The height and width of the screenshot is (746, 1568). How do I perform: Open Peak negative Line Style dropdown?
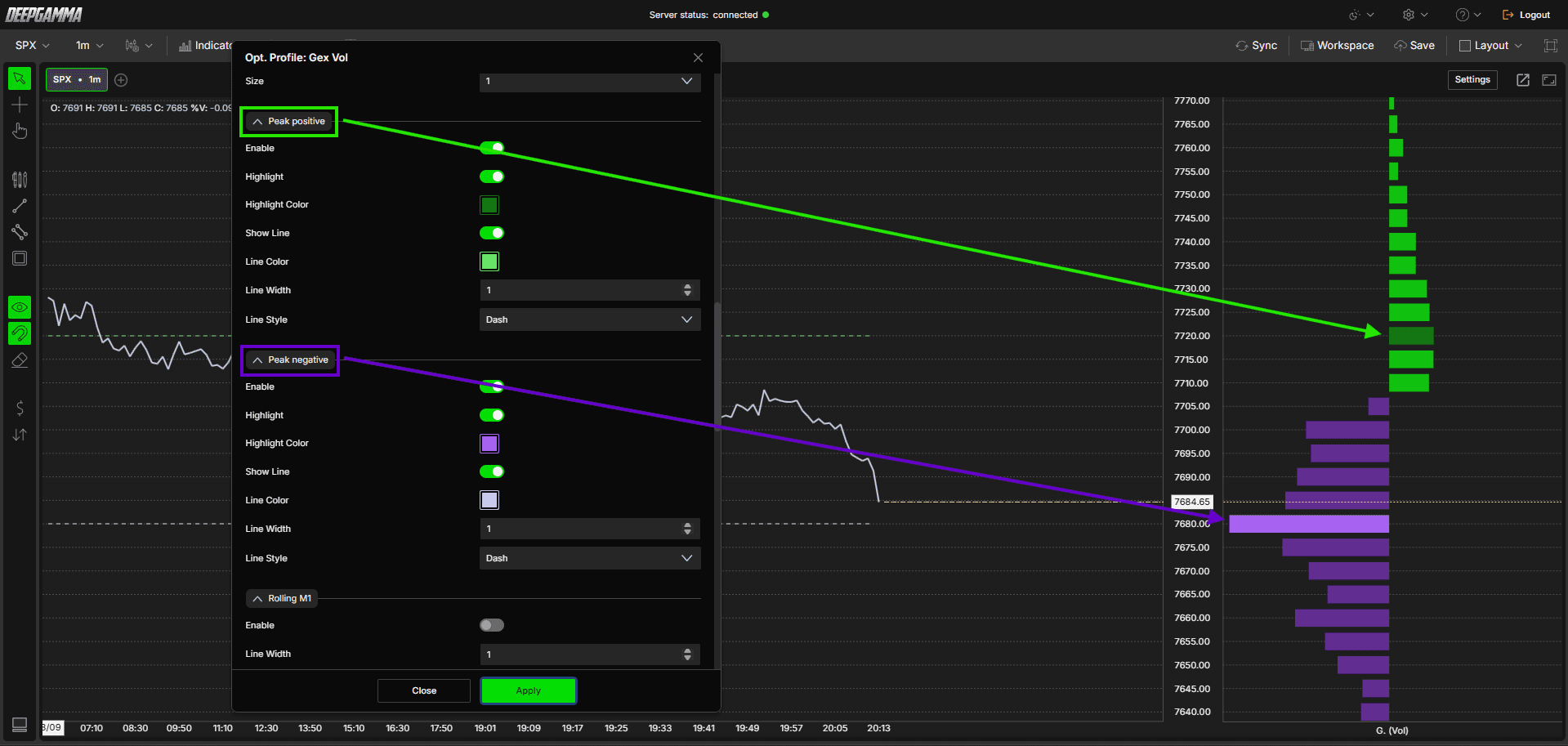click(x=590, y=558)
